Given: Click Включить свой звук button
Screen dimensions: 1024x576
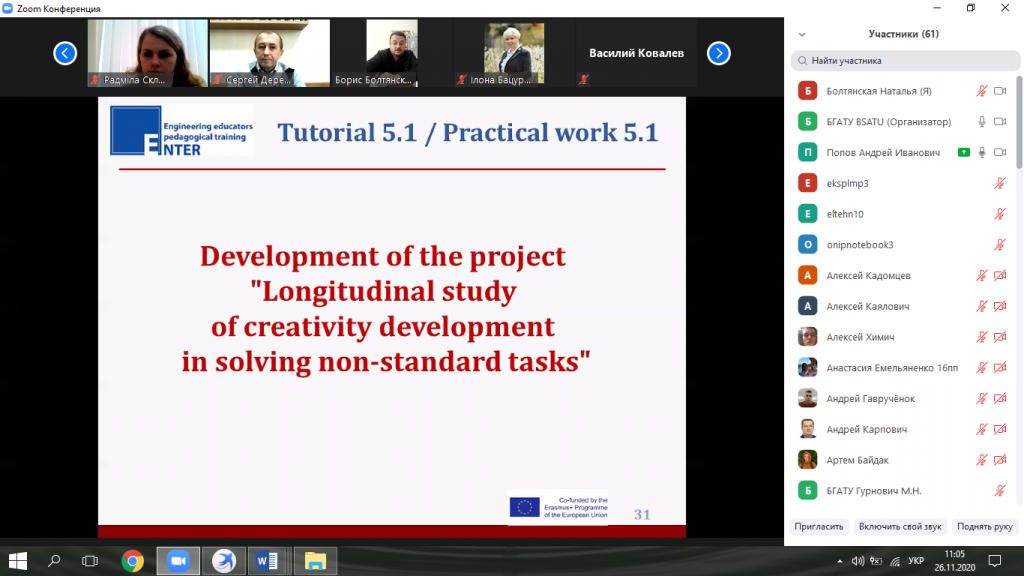Looking at the screenshot, I should pos(900,526).
